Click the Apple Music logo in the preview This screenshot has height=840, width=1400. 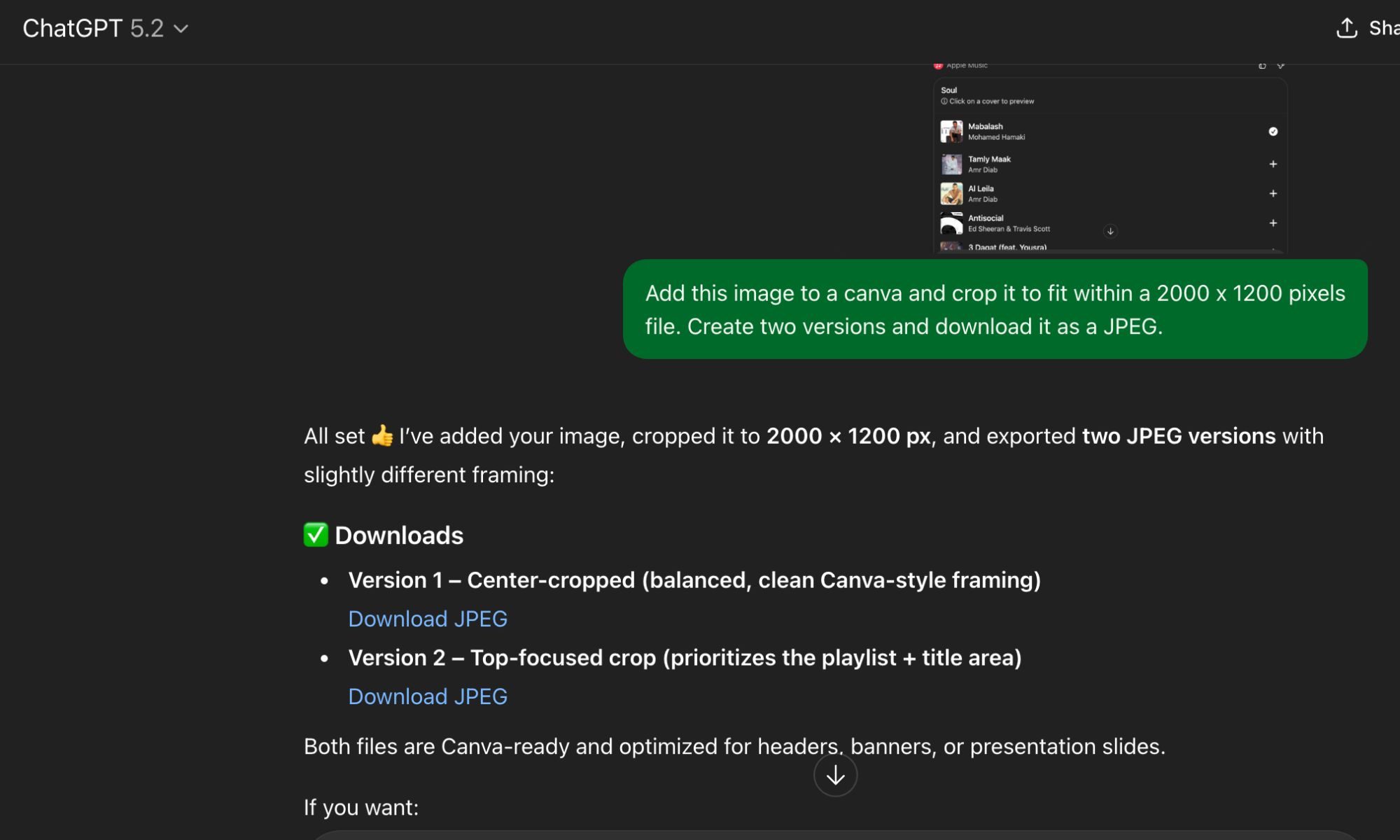938,64
